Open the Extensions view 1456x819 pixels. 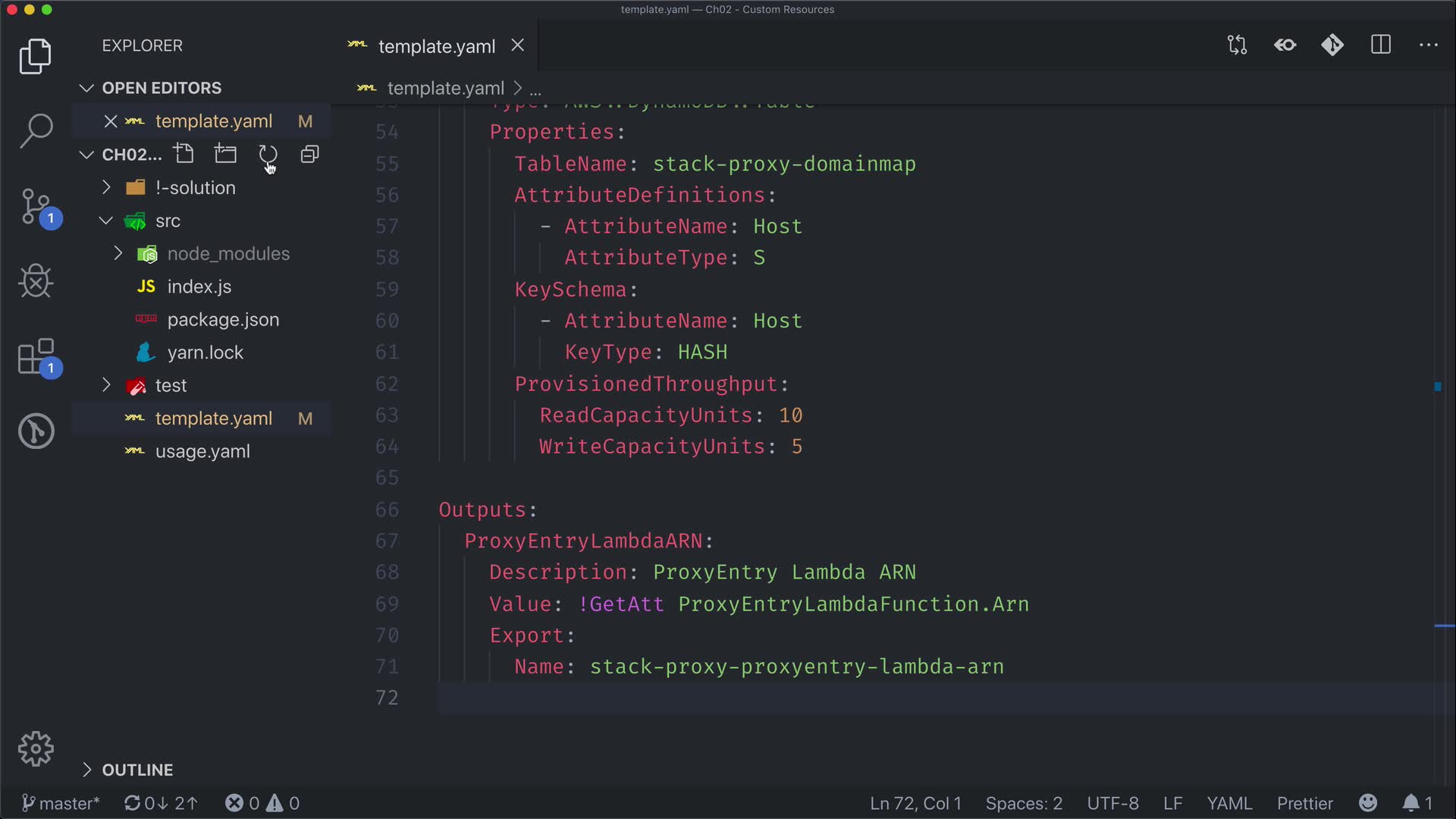click(36, 356)
